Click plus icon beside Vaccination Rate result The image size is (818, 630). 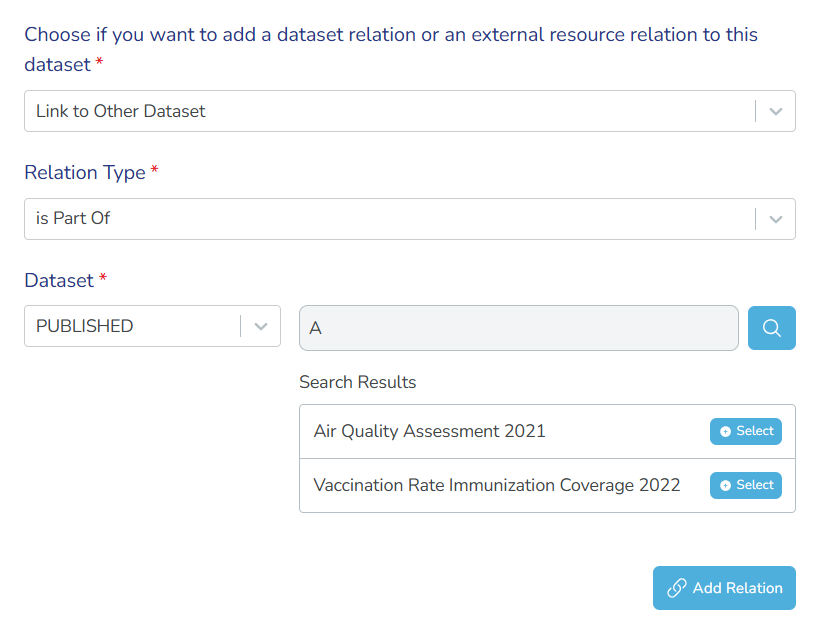726,486
